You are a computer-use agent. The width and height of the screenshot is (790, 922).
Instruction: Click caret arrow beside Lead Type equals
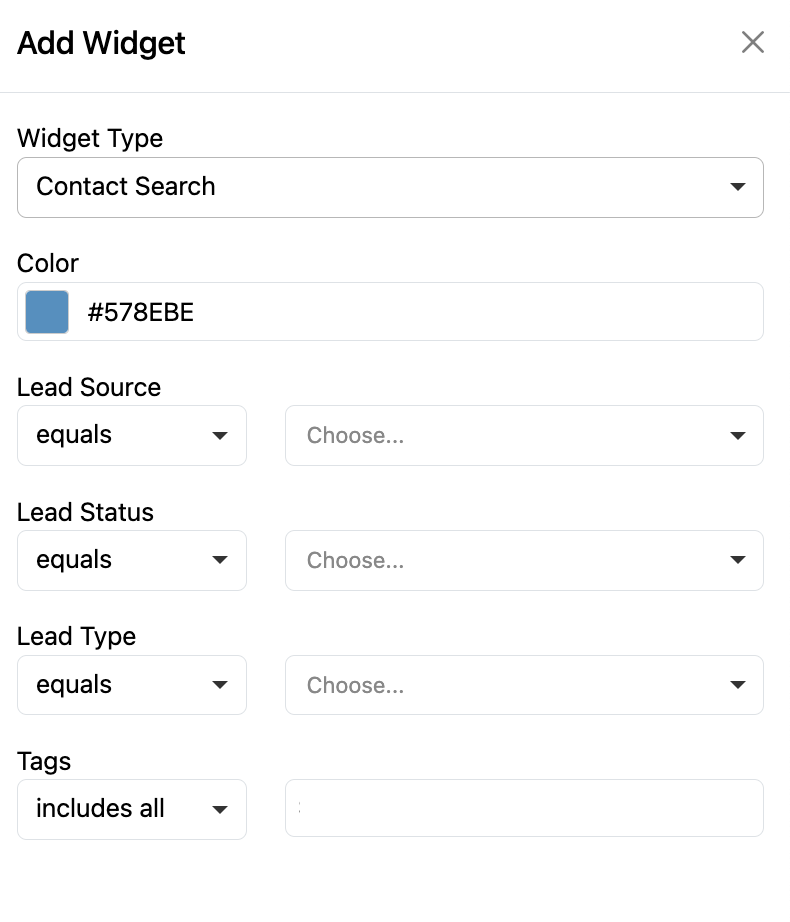pyautogui.click(x=220, y=685)
